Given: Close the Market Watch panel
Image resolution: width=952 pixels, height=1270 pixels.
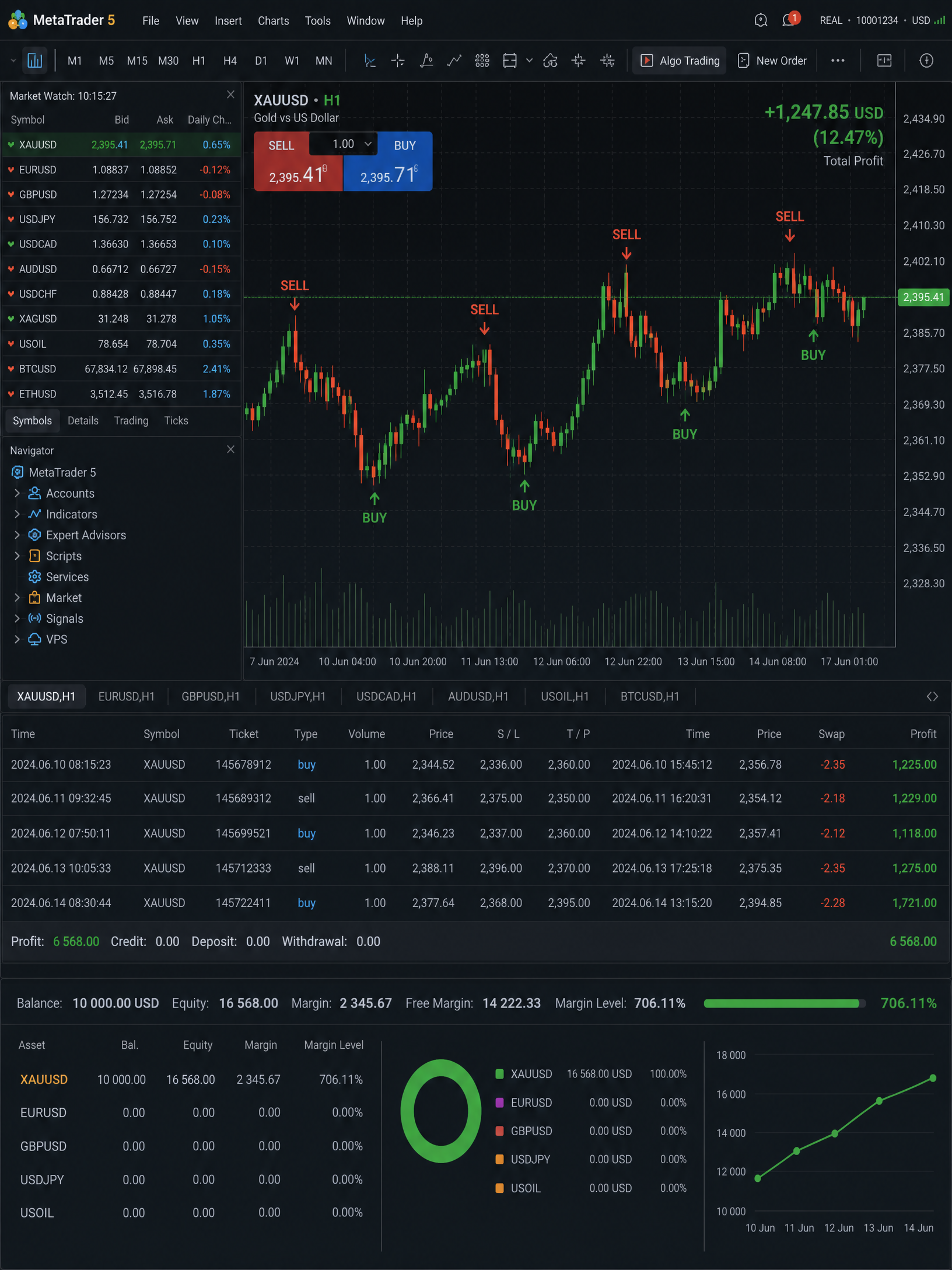Looking at the screenshot, I should pyautogui.click(x=230, y=95).
